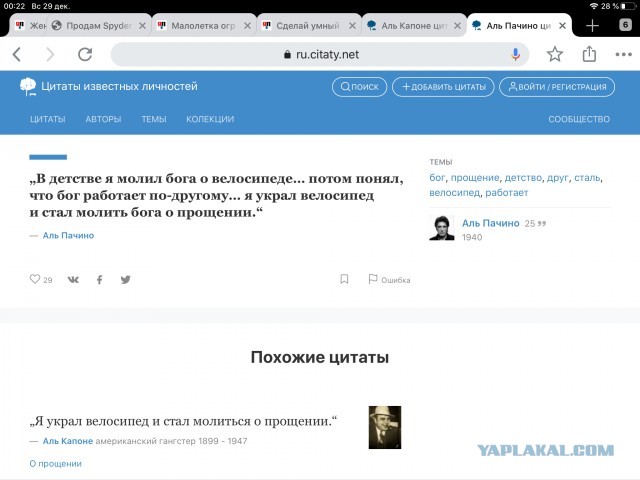Open the share sheet icon

click(589, 54)
